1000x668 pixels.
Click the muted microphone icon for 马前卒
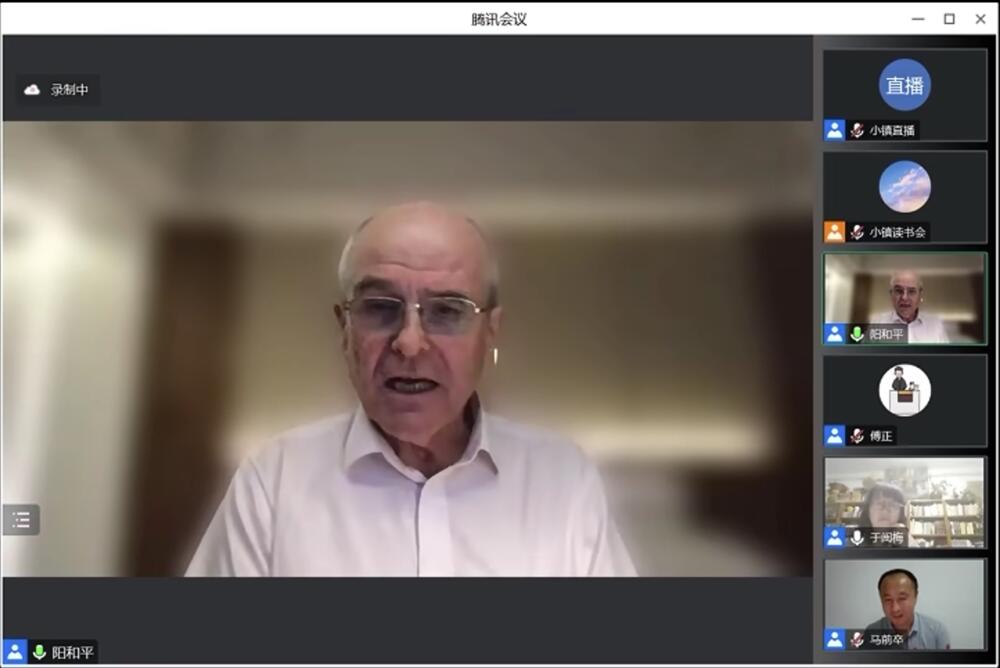(857, 639)
